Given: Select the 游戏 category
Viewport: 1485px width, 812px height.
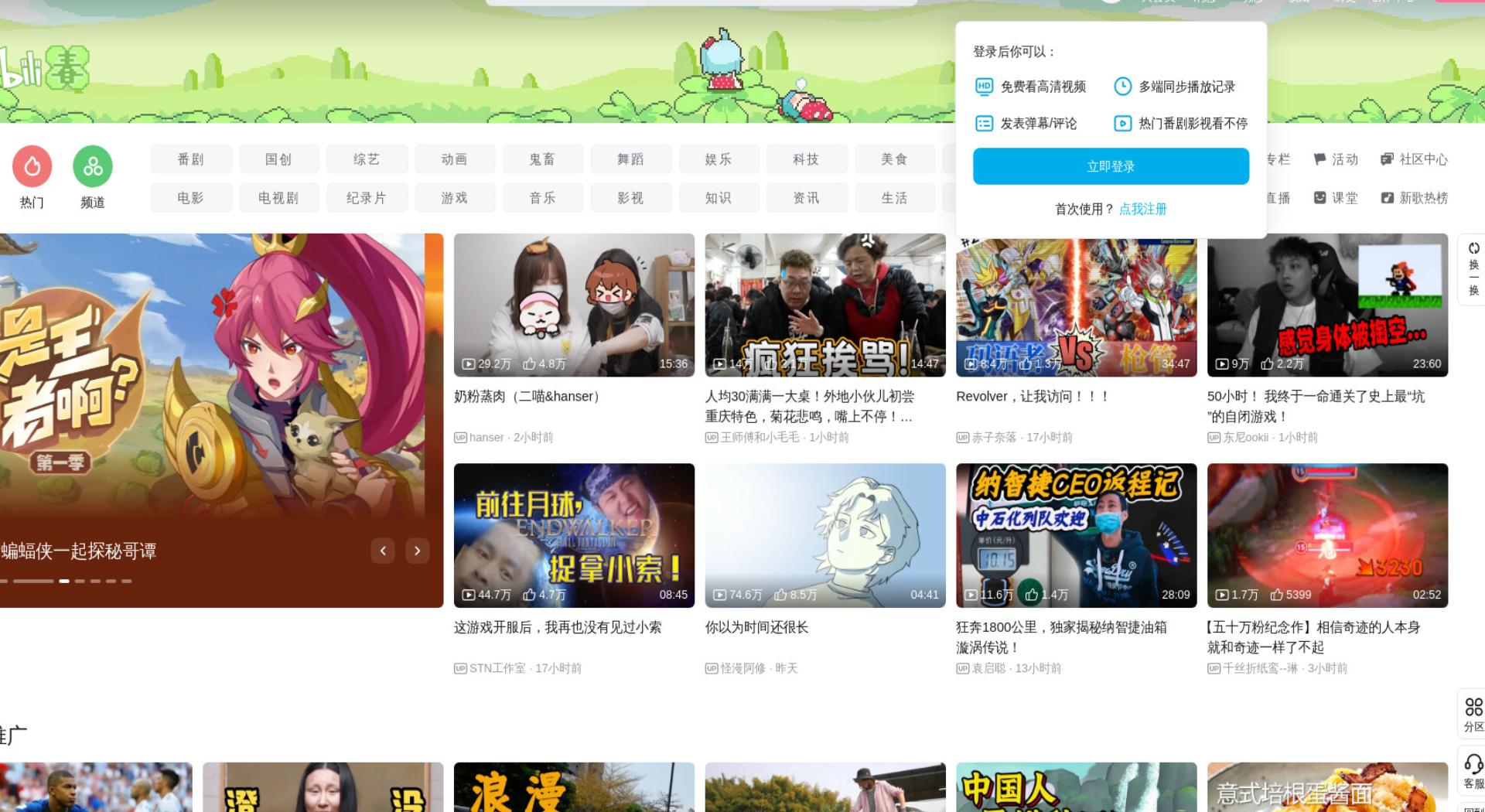Looking at the screenshot, I should coord(455,198).
